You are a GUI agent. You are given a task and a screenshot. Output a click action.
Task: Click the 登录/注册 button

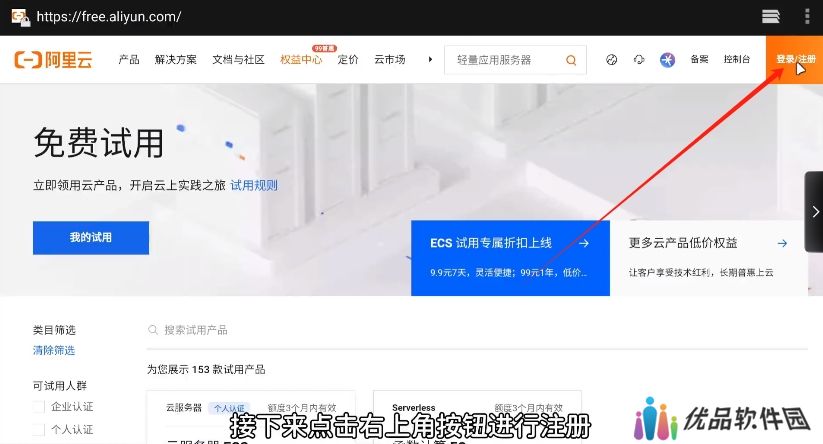pos(795,60)
